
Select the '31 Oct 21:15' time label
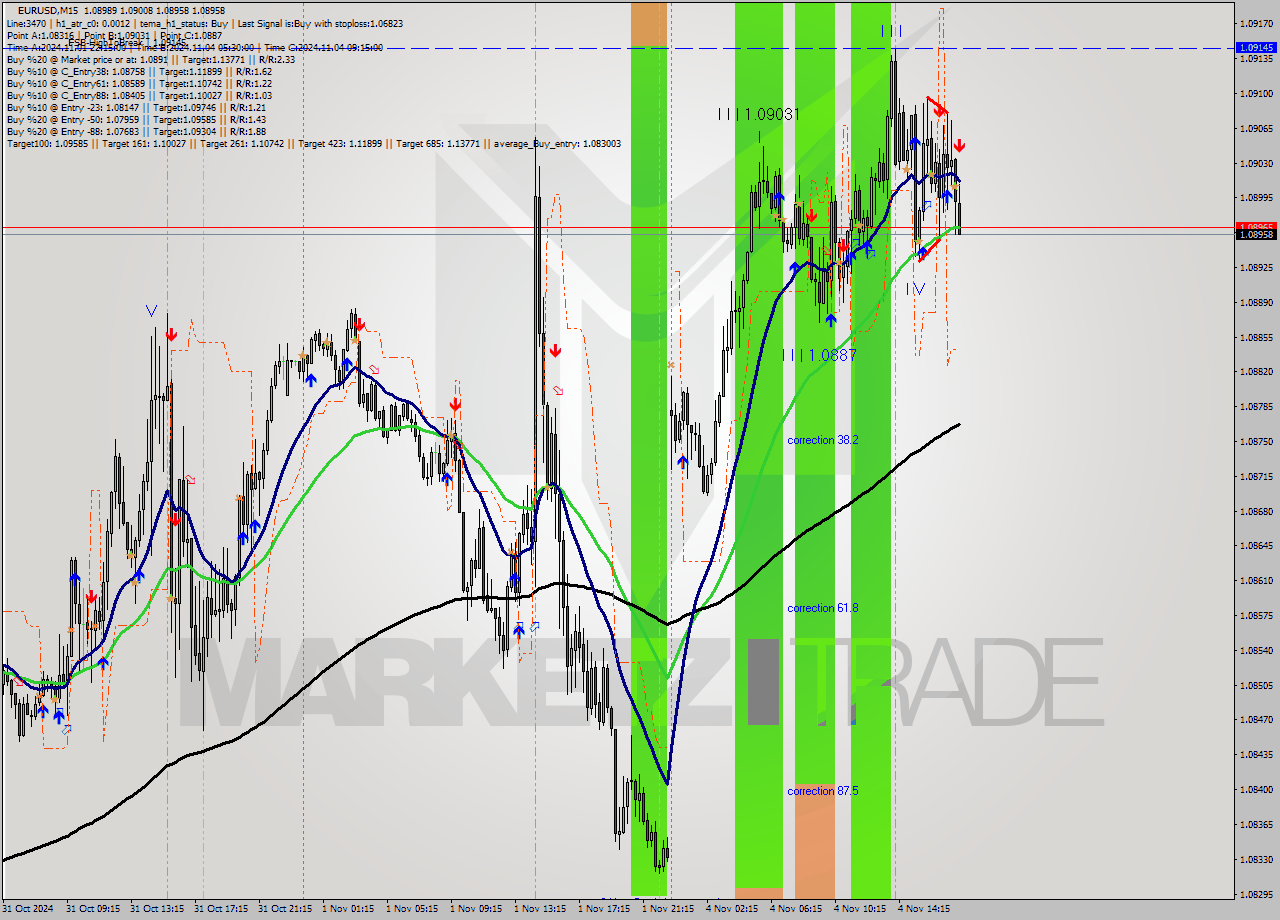click(x=286, y=909)
